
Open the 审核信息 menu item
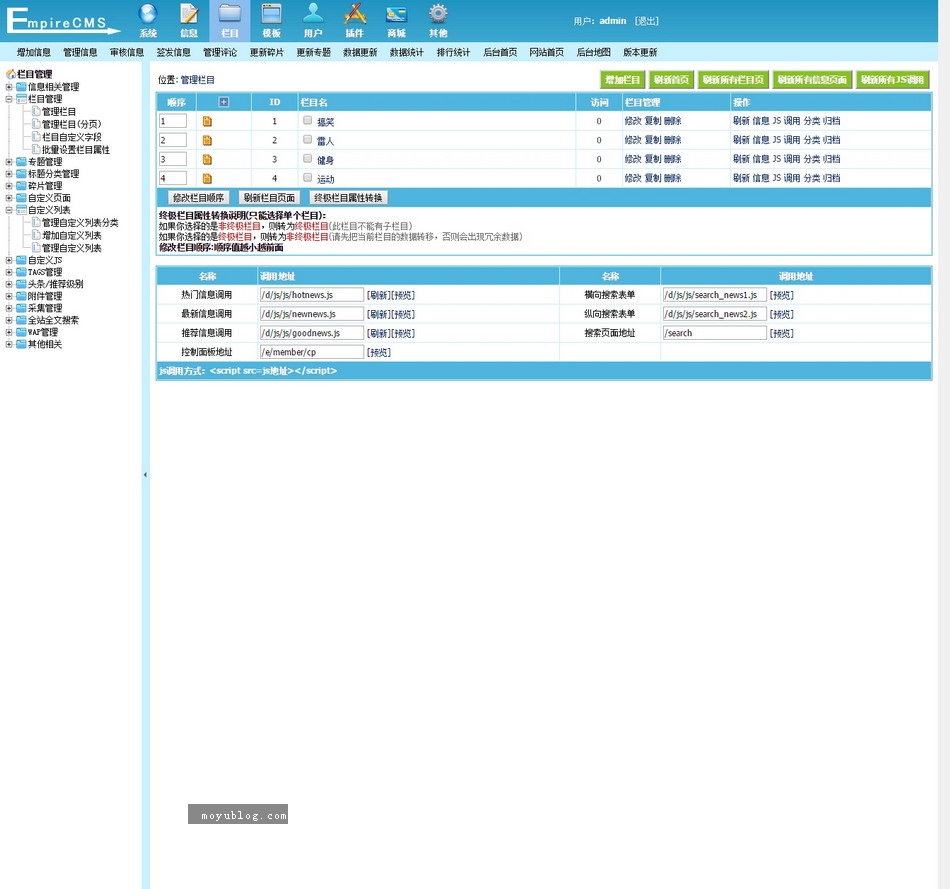[x=127, y=52]
